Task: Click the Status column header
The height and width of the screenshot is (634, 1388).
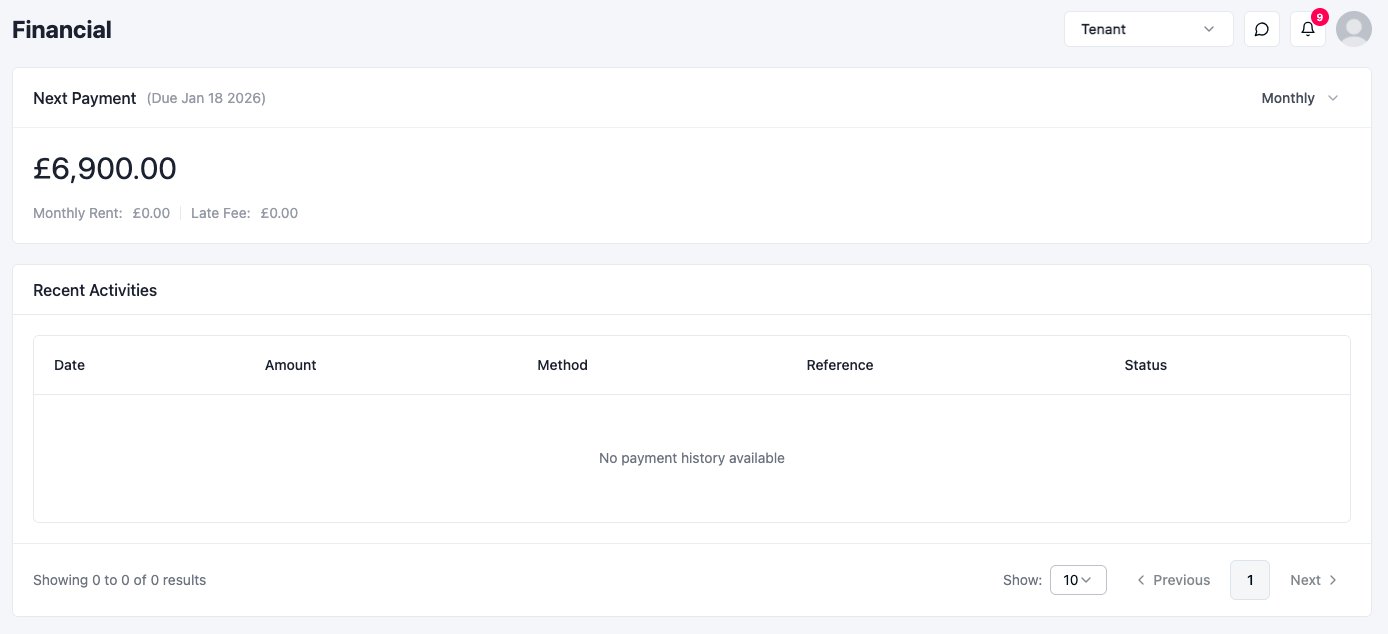Action: coord(1145,365)
